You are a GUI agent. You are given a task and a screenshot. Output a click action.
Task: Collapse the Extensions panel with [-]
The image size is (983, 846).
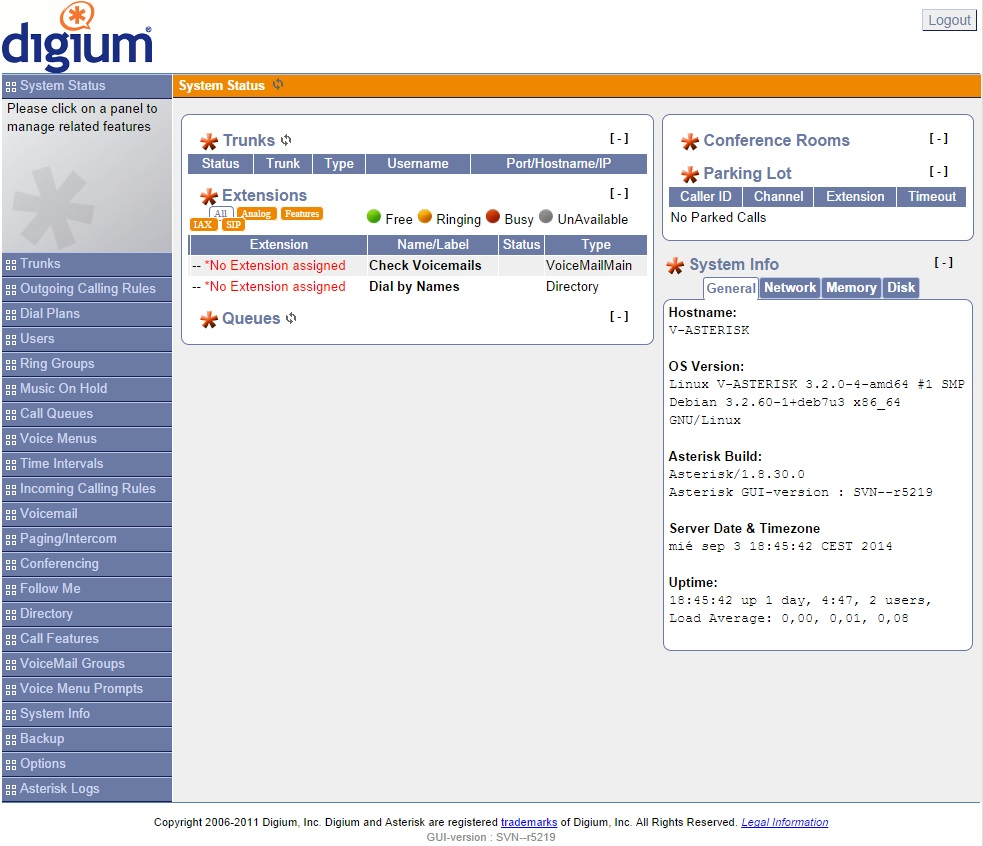coord(619,194)
